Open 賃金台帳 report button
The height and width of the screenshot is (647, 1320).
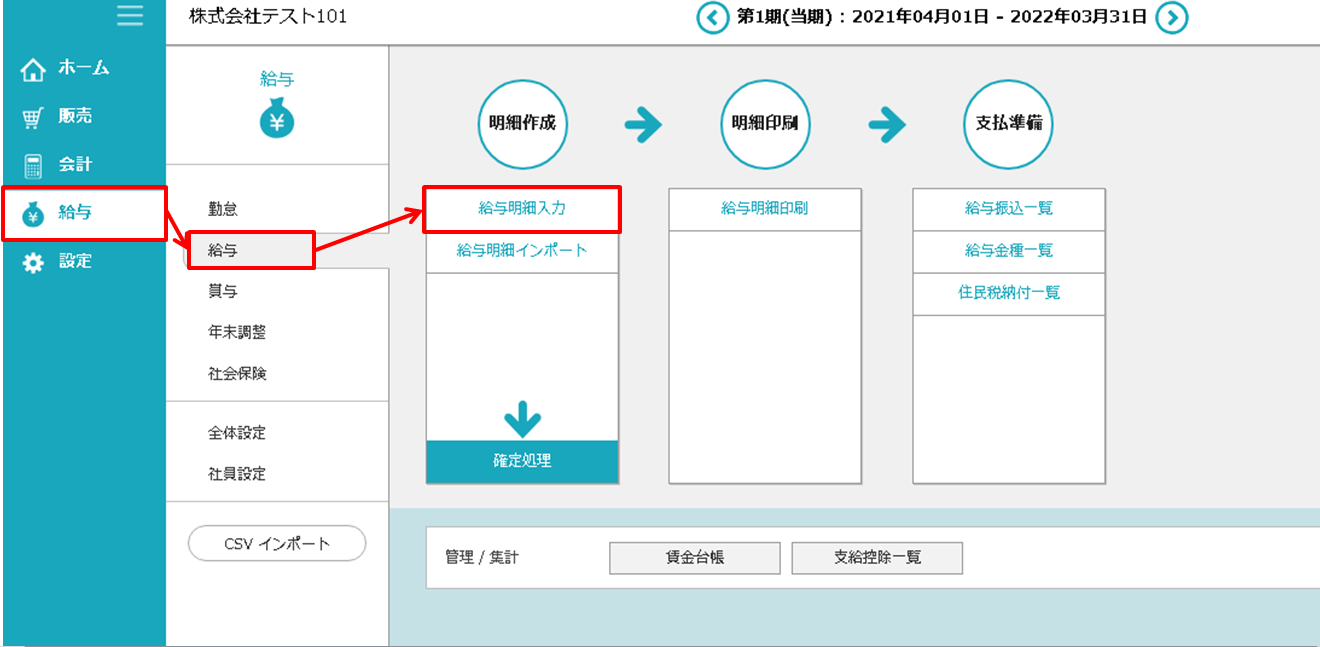click(694, 559)
